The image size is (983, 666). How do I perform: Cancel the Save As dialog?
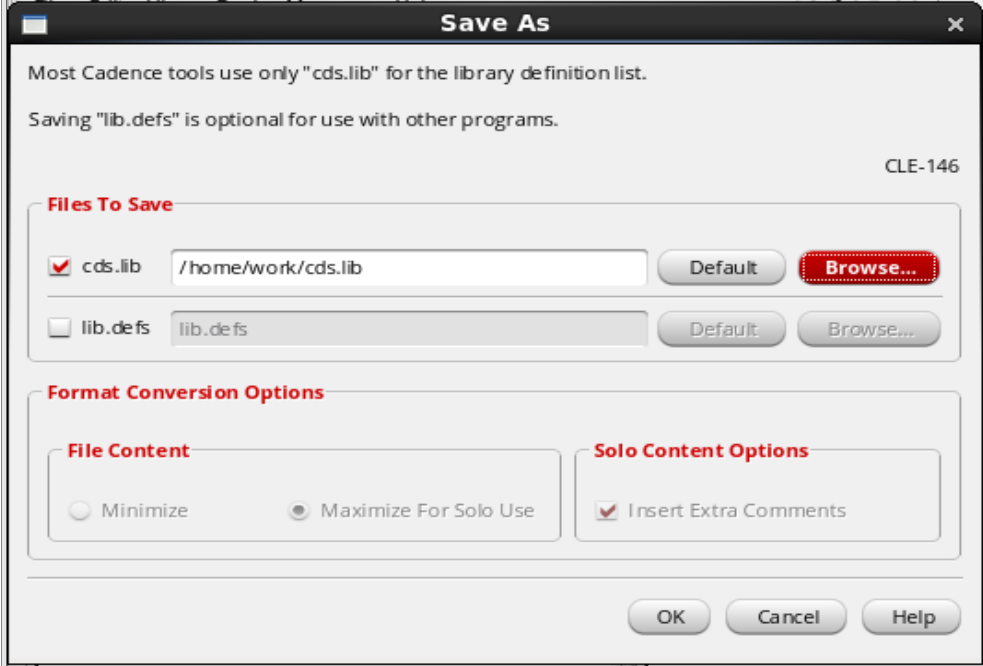(x=787, y=617)
